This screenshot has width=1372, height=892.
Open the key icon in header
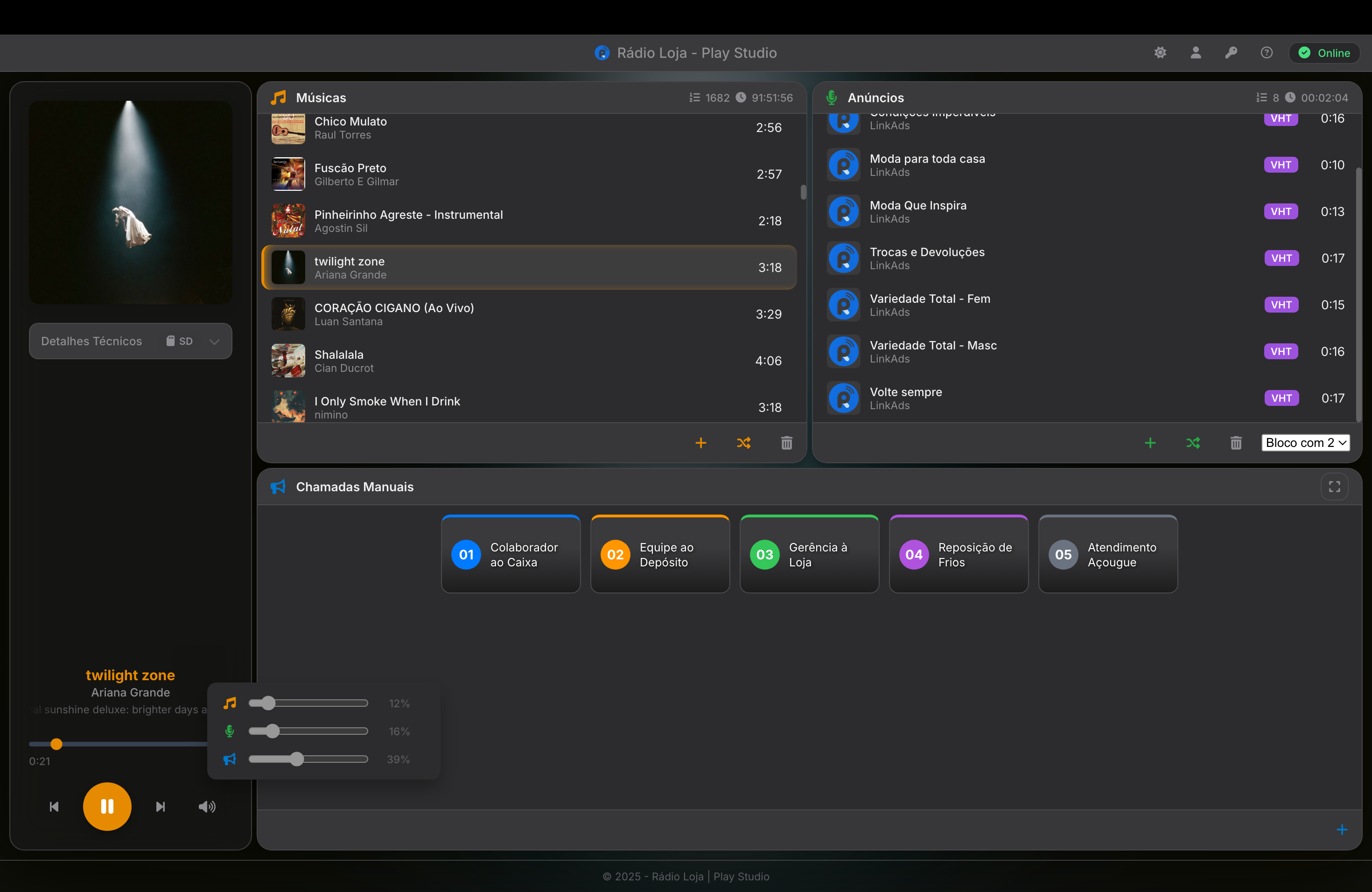point(1231,53)
